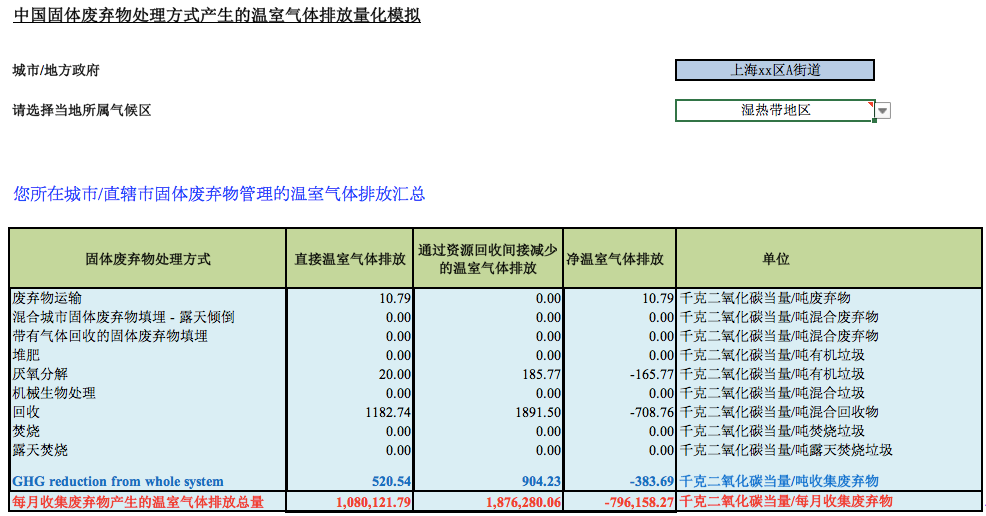Click the GHG reduction from whole system label
The height and width of the screenshot is (516, 986).
[118, 481]
